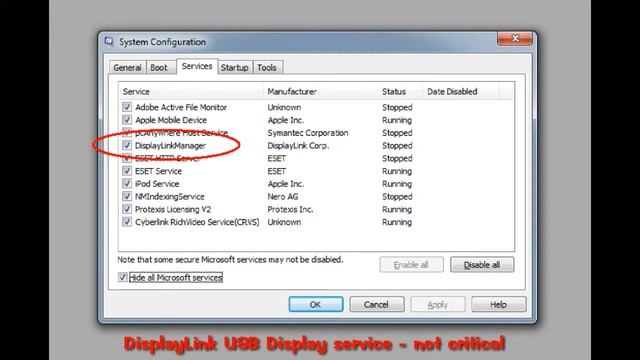Click "Nero AG" manufacturer cell
The height and width of the screenshot is (360, 640).
click(282, 197)
